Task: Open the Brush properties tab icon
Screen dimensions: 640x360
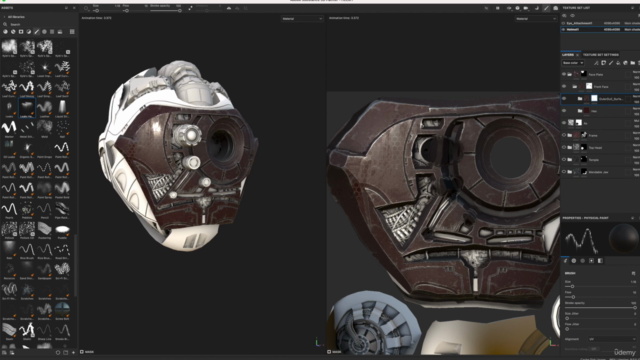Action: [x=565, y=260]
